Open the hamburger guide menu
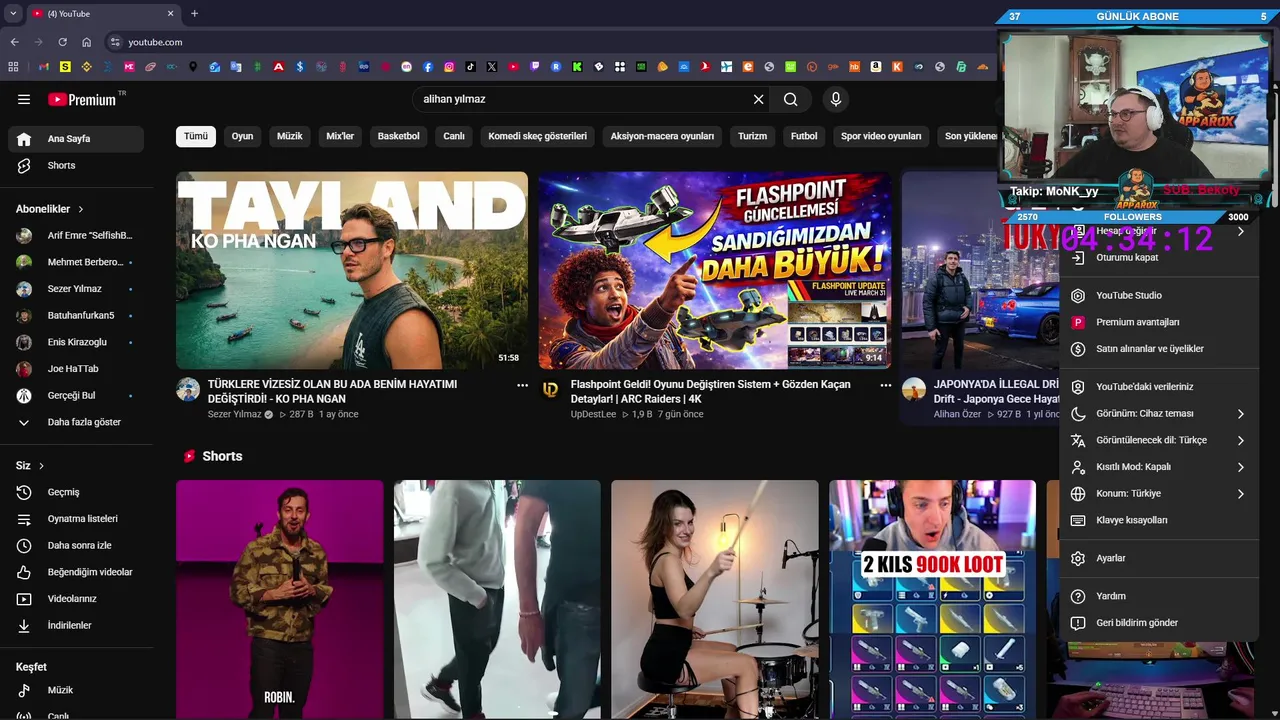Viewport: 1280px width, 720px height. coord(24,99)
